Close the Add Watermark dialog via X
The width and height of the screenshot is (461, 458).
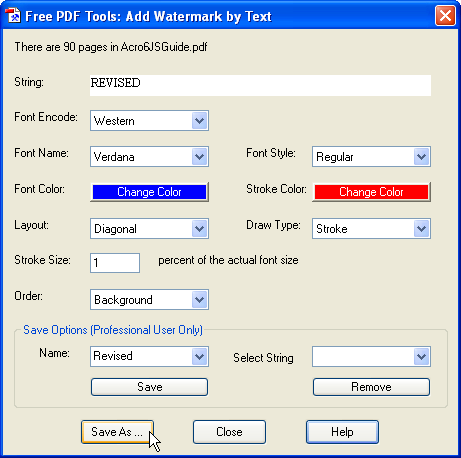445,16
